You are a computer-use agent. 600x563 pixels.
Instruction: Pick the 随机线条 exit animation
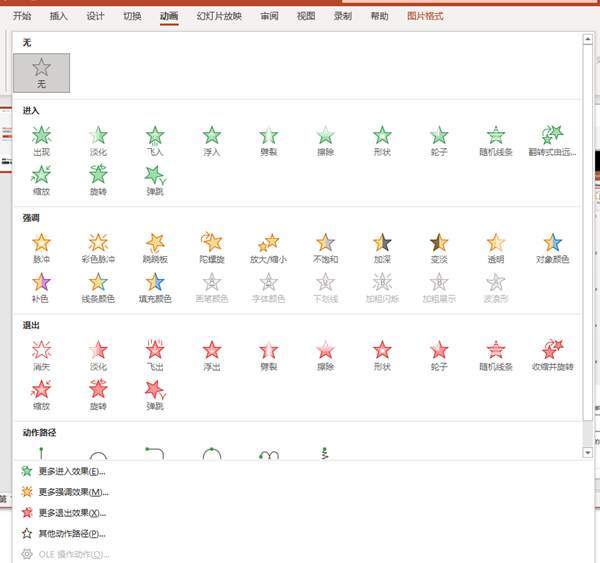(496, 356)
